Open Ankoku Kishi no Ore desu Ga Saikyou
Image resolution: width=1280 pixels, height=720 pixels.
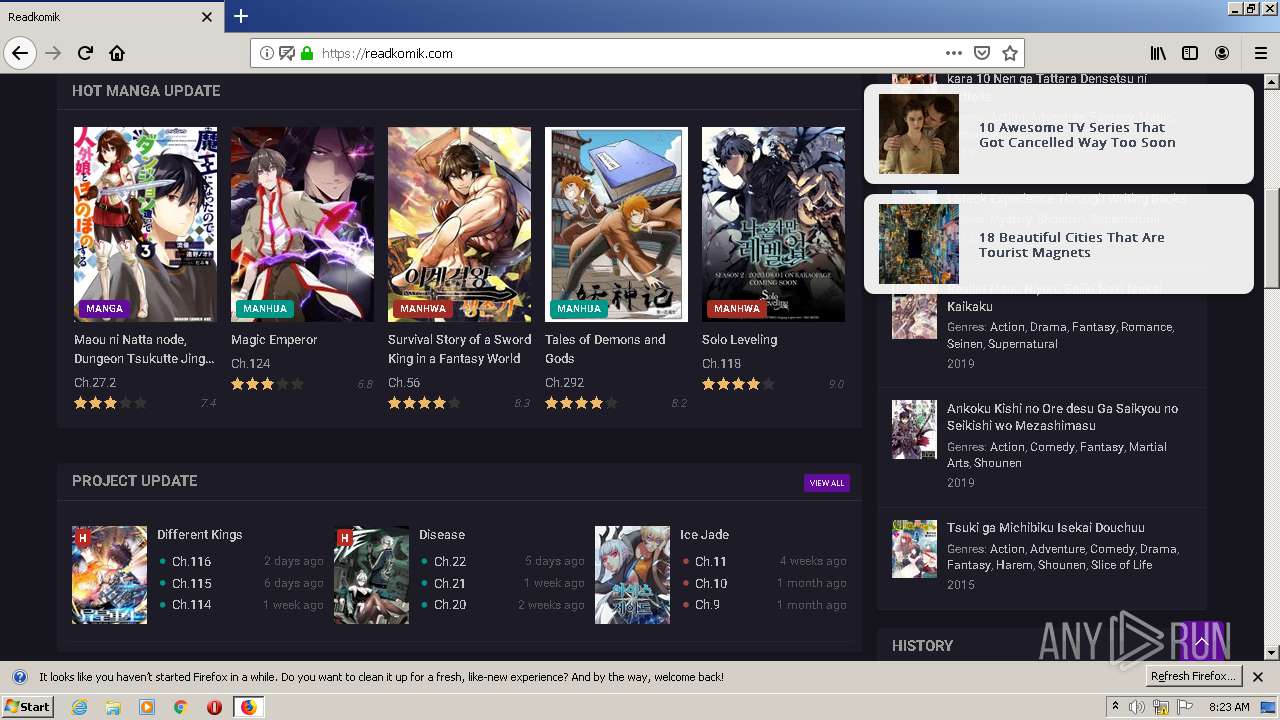coord(1062,417)
